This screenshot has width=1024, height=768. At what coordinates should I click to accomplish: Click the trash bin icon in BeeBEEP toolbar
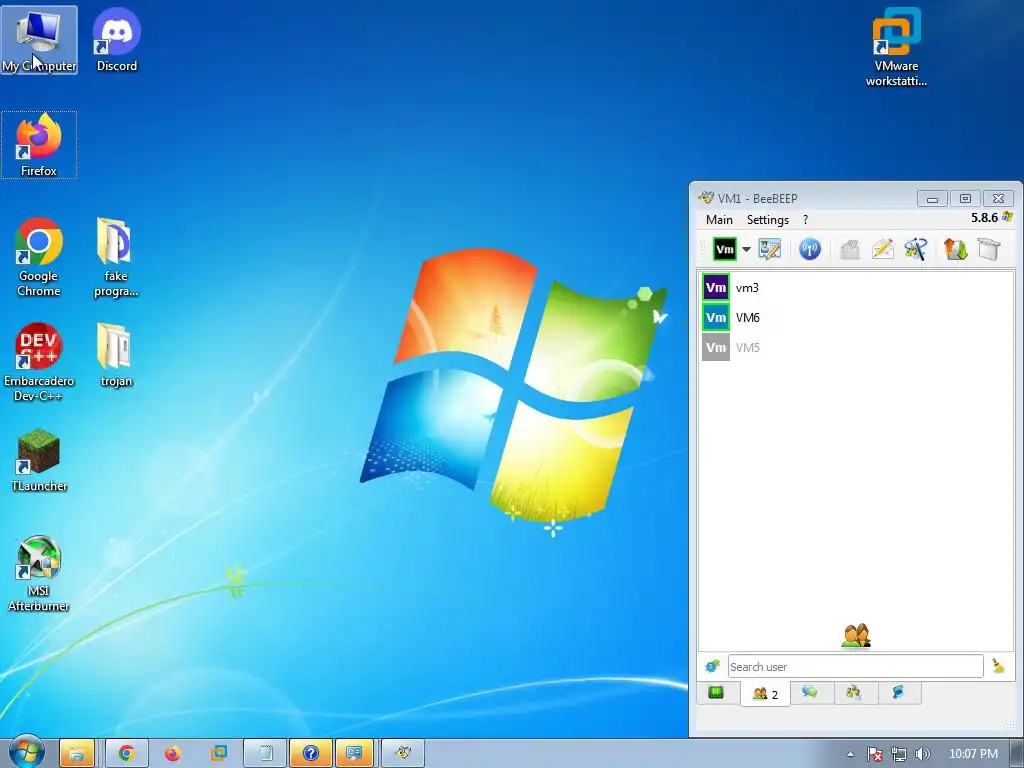[x=989, y=249]
